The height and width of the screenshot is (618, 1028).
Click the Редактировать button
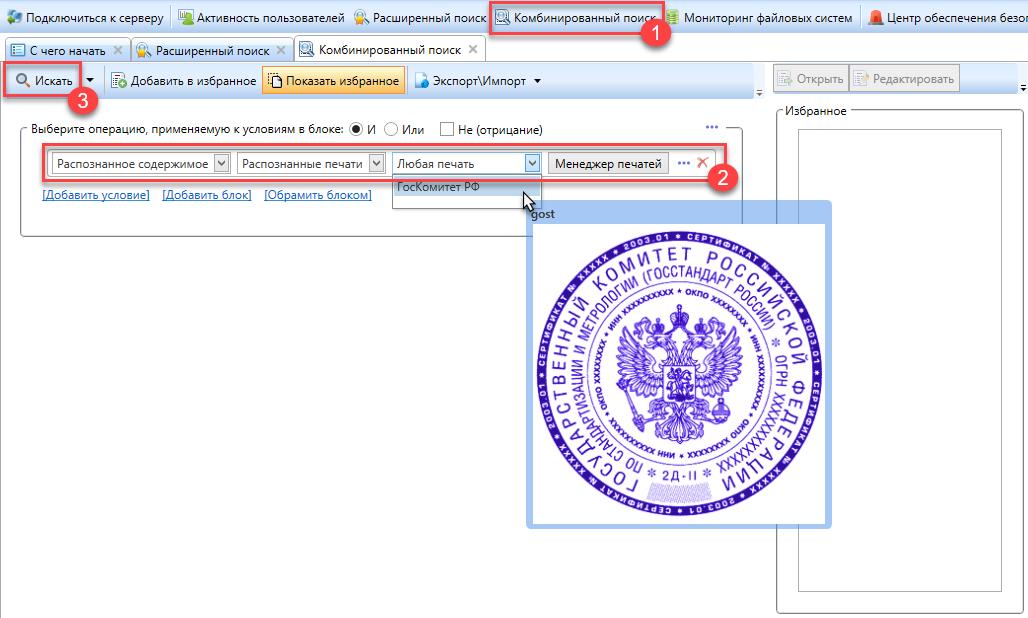(904, 79)
